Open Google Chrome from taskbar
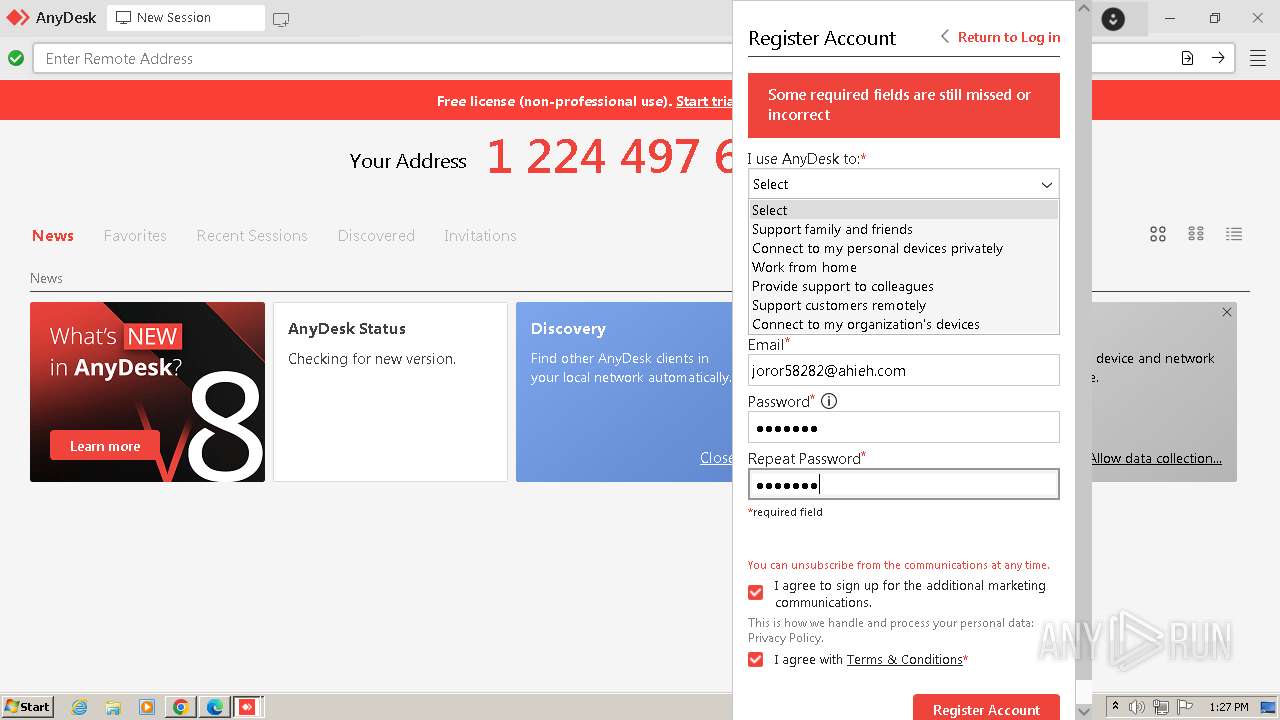This screenshot has width=1280, height=720. pyautogui.click(x=181, y=707)
